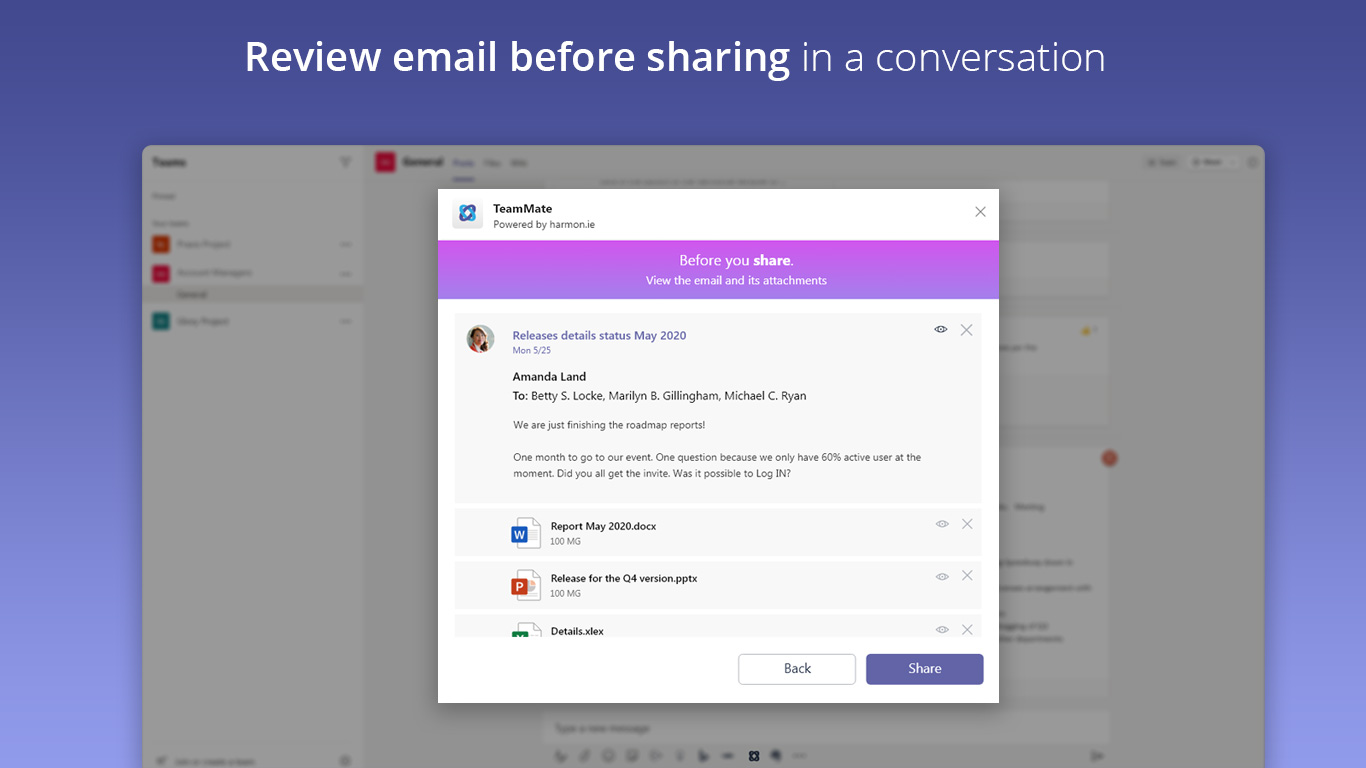Click the email date 'Mon 5/25'
This screenshot has width=1366, height=768.
(531, 351)
